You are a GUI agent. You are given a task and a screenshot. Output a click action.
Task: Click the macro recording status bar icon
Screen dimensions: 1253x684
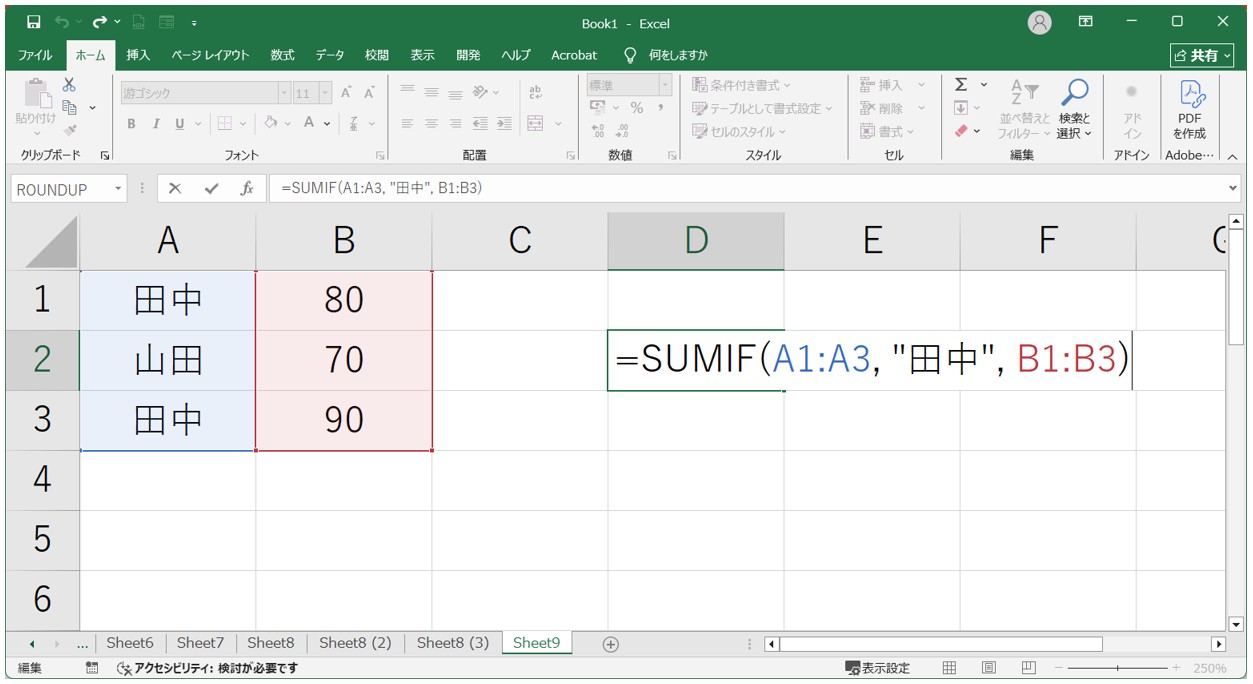[92, 668]
